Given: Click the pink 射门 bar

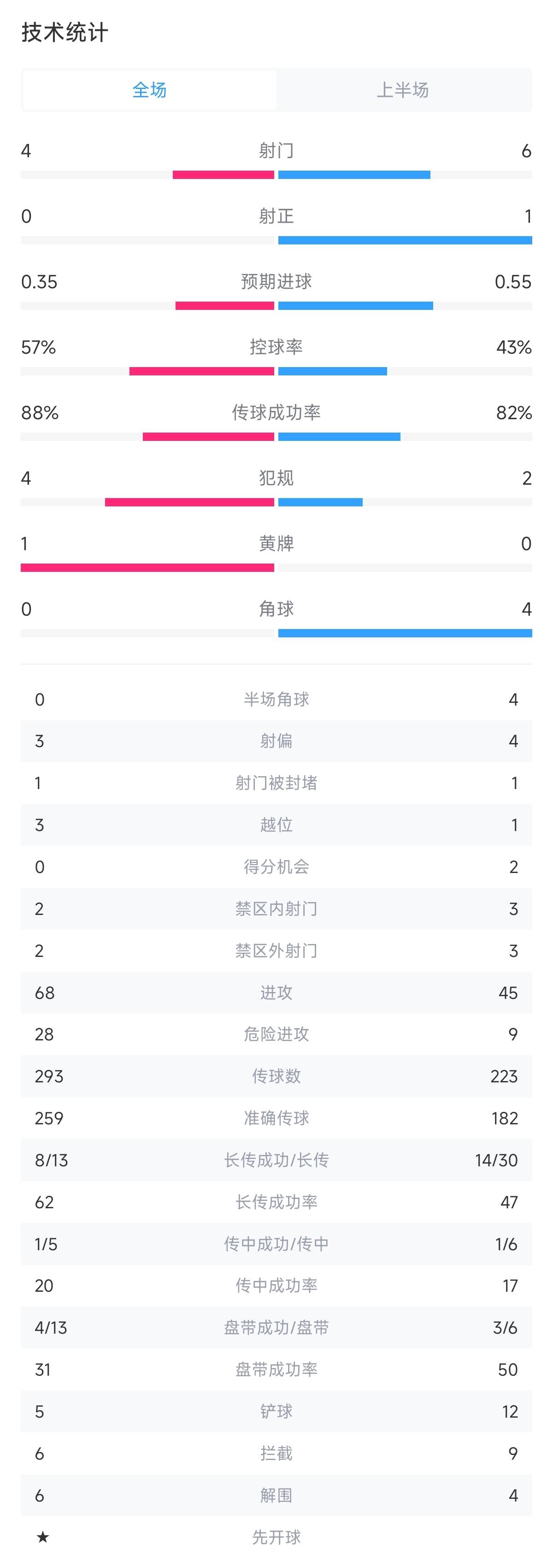Looking at the screenshot, I should (223, 175).
